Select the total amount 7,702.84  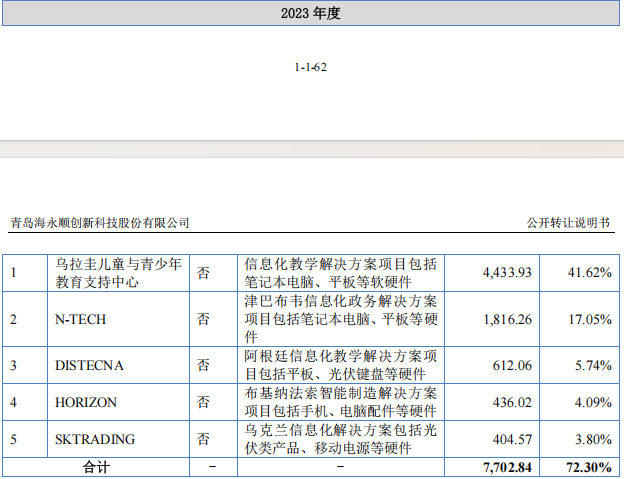coord(507,467)
